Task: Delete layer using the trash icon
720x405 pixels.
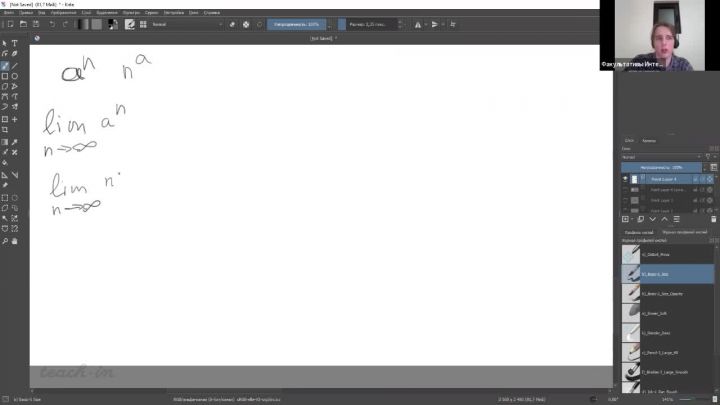Action: (711, 218)
